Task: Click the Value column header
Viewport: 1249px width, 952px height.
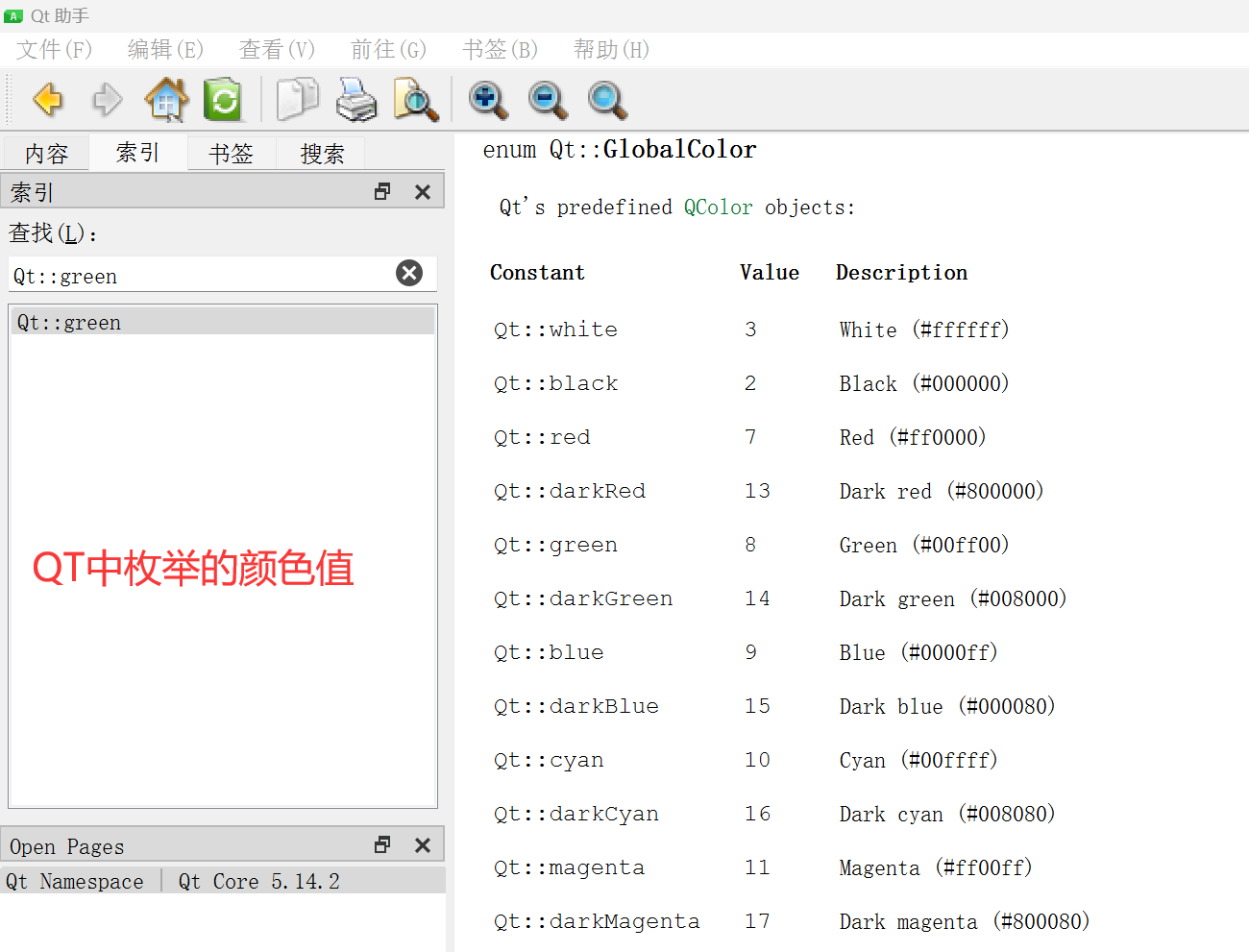Action: pos(770,273)
